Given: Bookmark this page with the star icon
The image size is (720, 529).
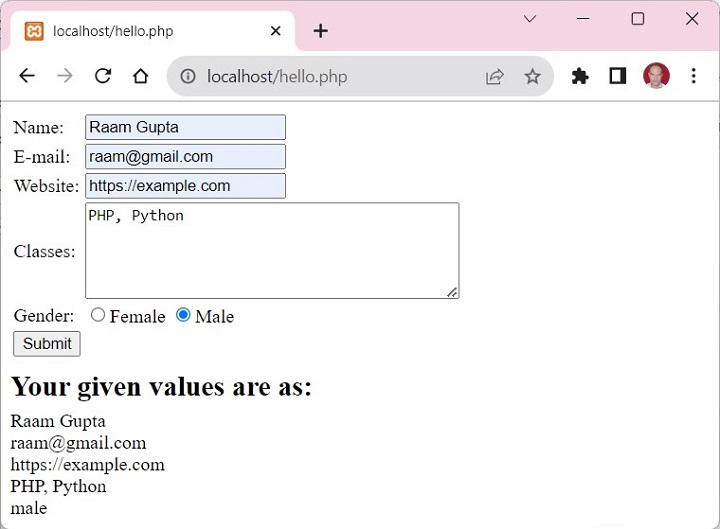Looking at the screenshot, I should pos(532,76).
